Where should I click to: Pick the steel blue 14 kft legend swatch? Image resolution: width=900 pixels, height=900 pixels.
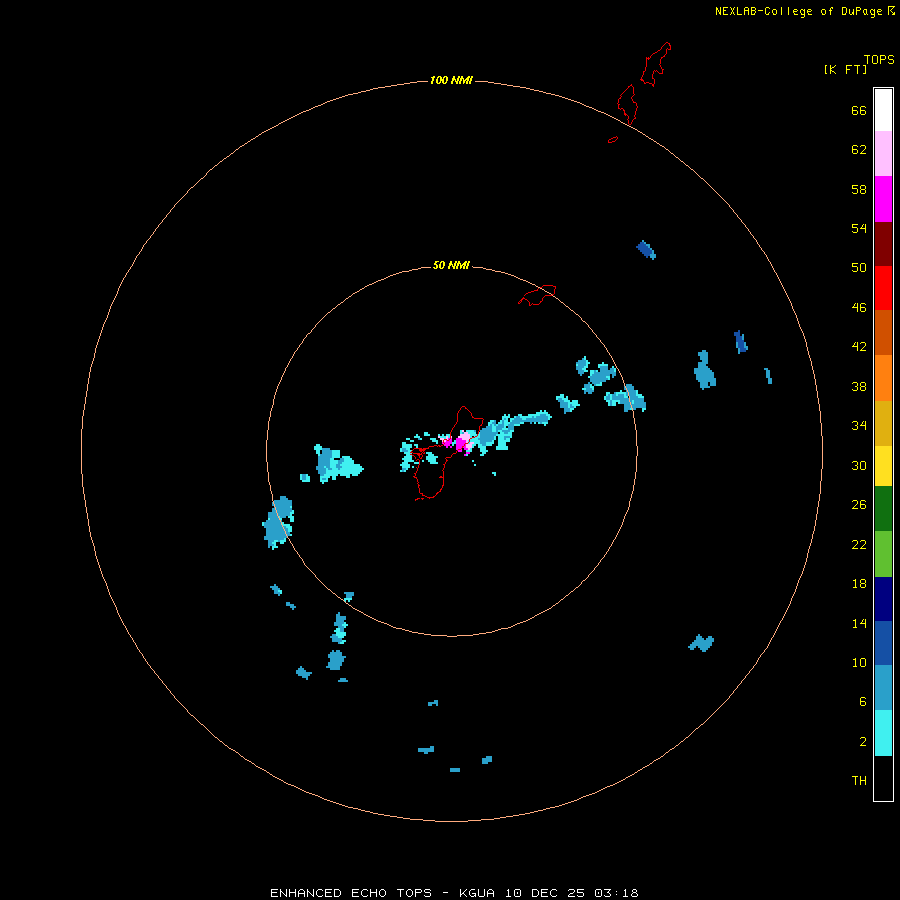[883, 688]
